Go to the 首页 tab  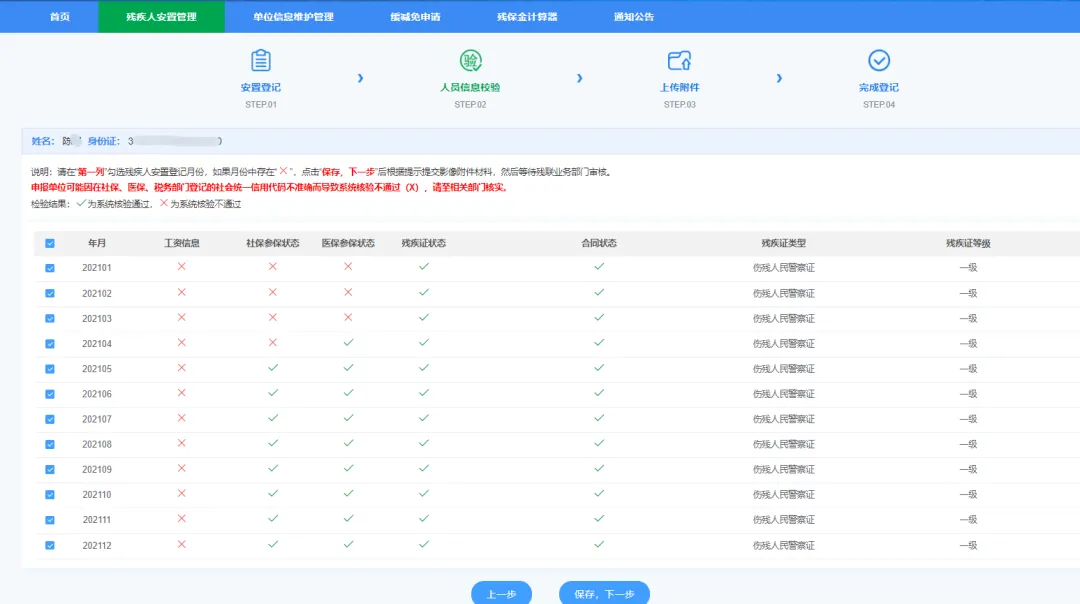click(x=60, y=17)
